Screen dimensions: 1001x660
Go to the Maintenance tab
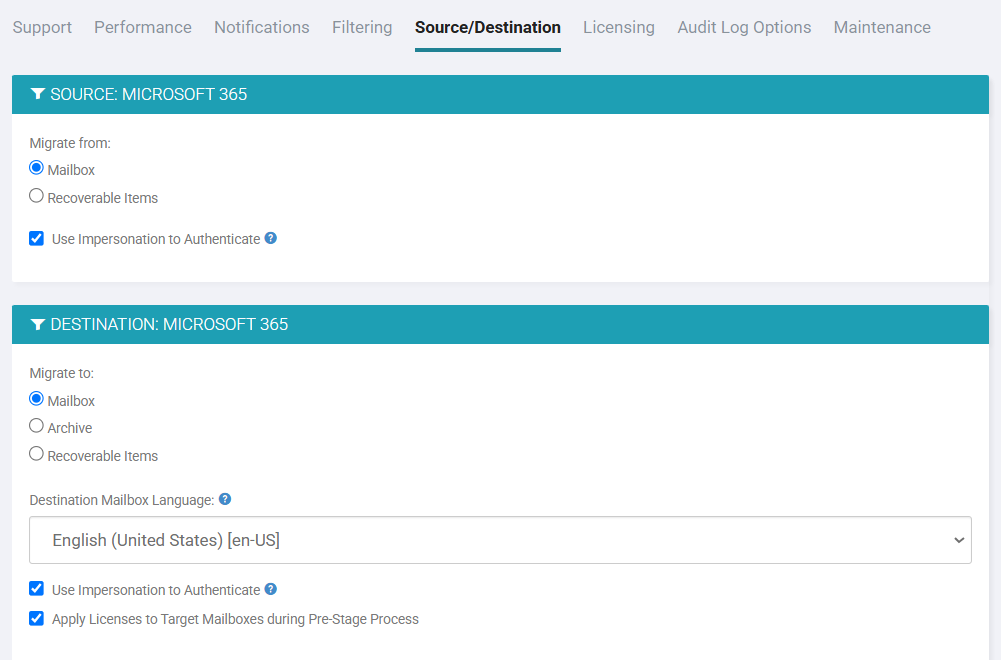click(x=882, y=27)
